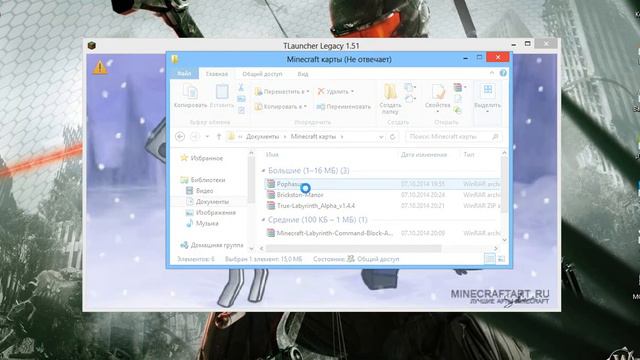
Task: Select the Главная (Home) ribbon tab
Action: point(217,74)
